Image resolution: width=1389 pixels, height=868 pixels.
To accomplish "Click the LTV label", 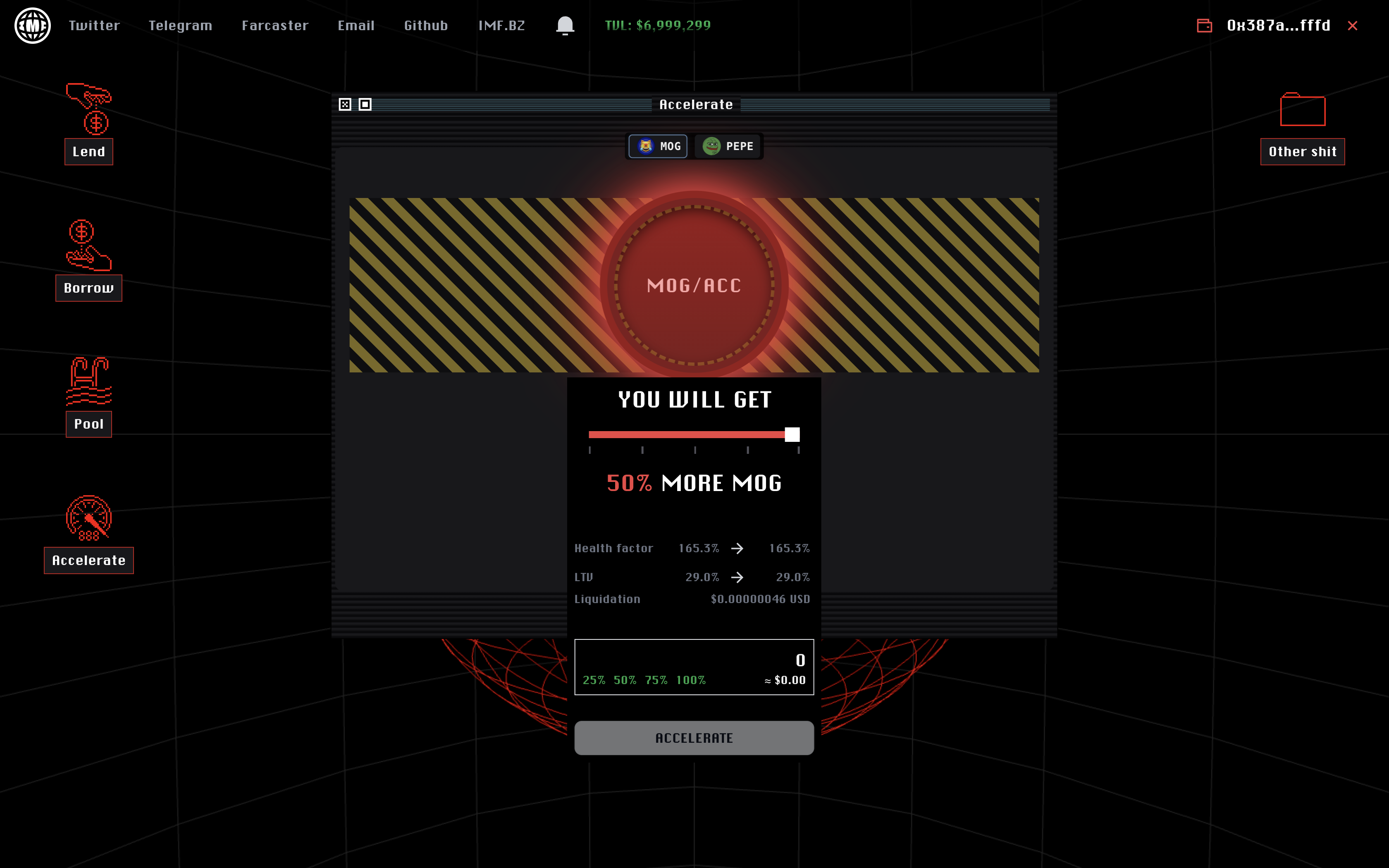I will 584,577.
